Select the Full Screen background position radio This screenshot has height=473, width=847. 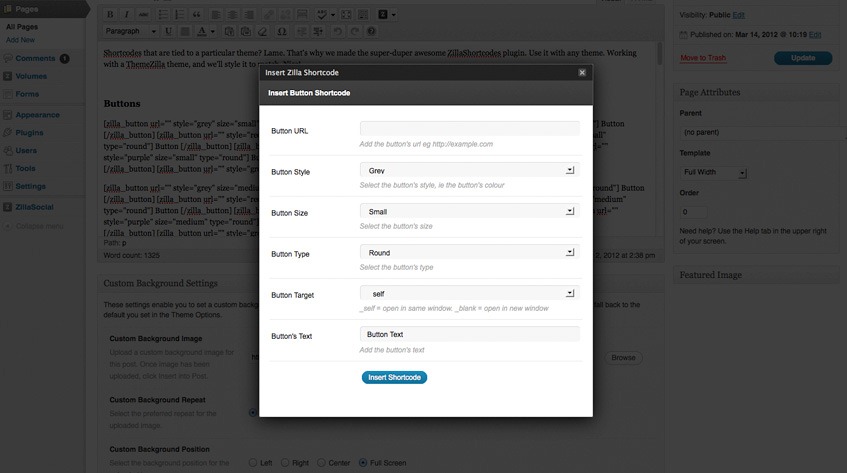coord(362,463)
